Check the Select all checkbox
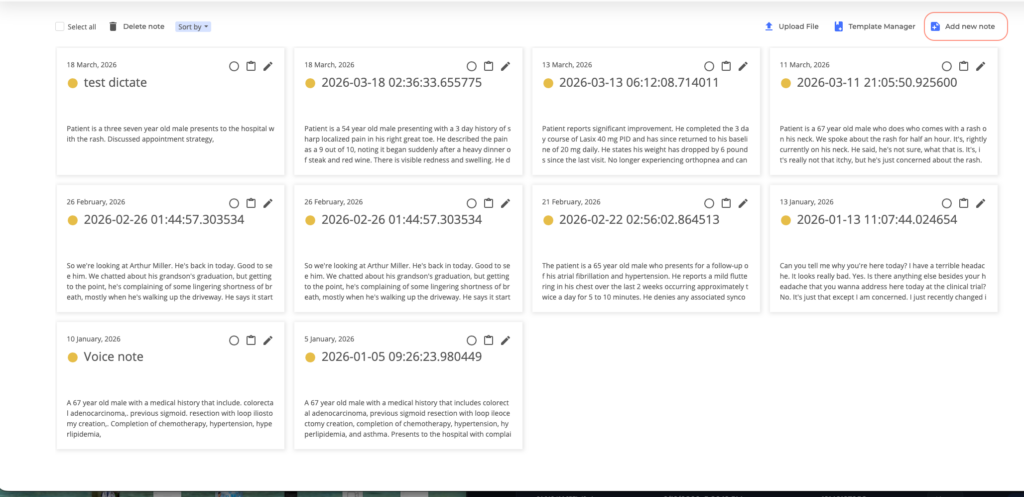1024x497 pixels. 60,27
